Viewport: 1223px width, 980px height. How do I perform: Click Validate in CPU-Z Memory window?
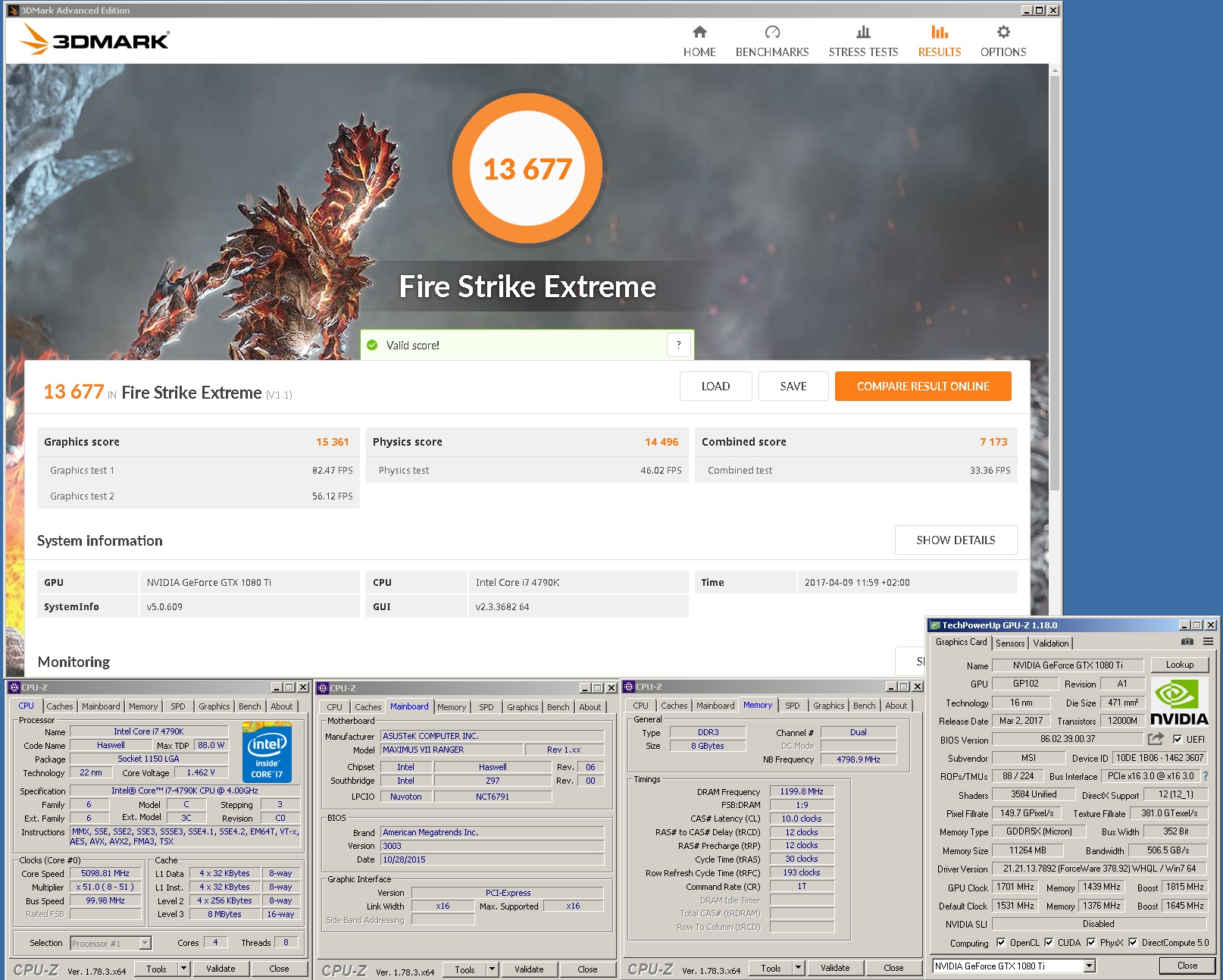835,968
